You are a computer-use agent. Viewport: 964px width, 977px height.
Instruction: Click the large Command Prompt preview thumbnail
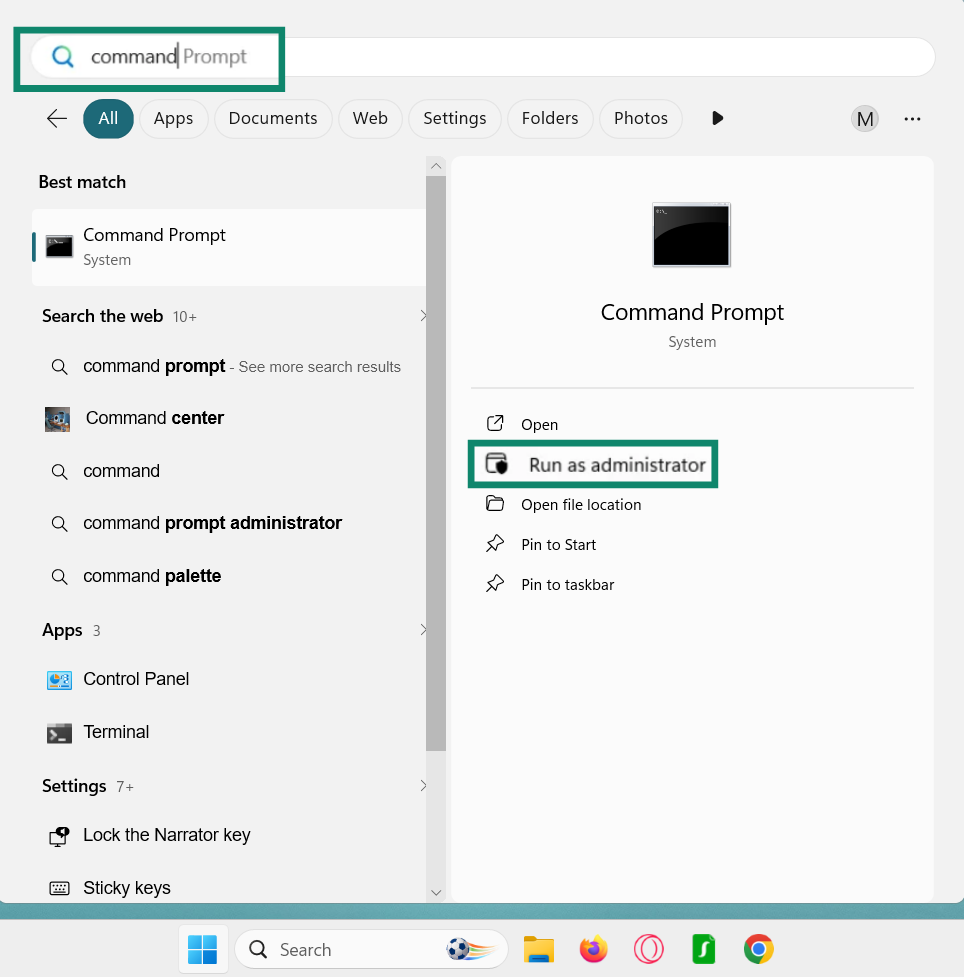coord(691,235)
